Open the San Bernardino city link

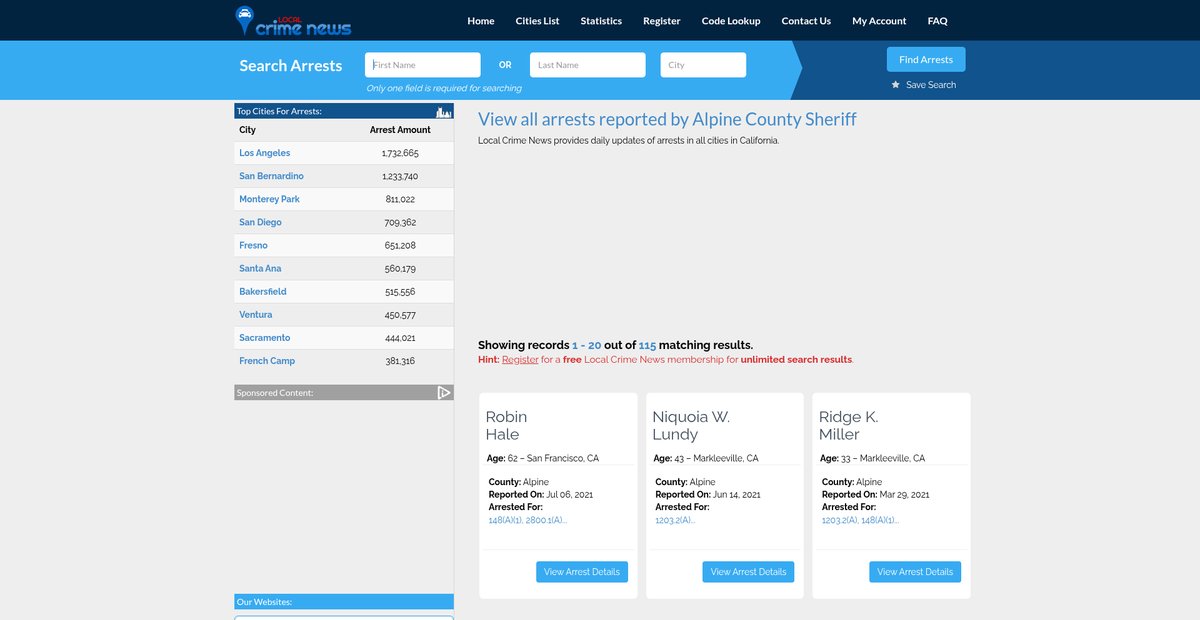271,176
